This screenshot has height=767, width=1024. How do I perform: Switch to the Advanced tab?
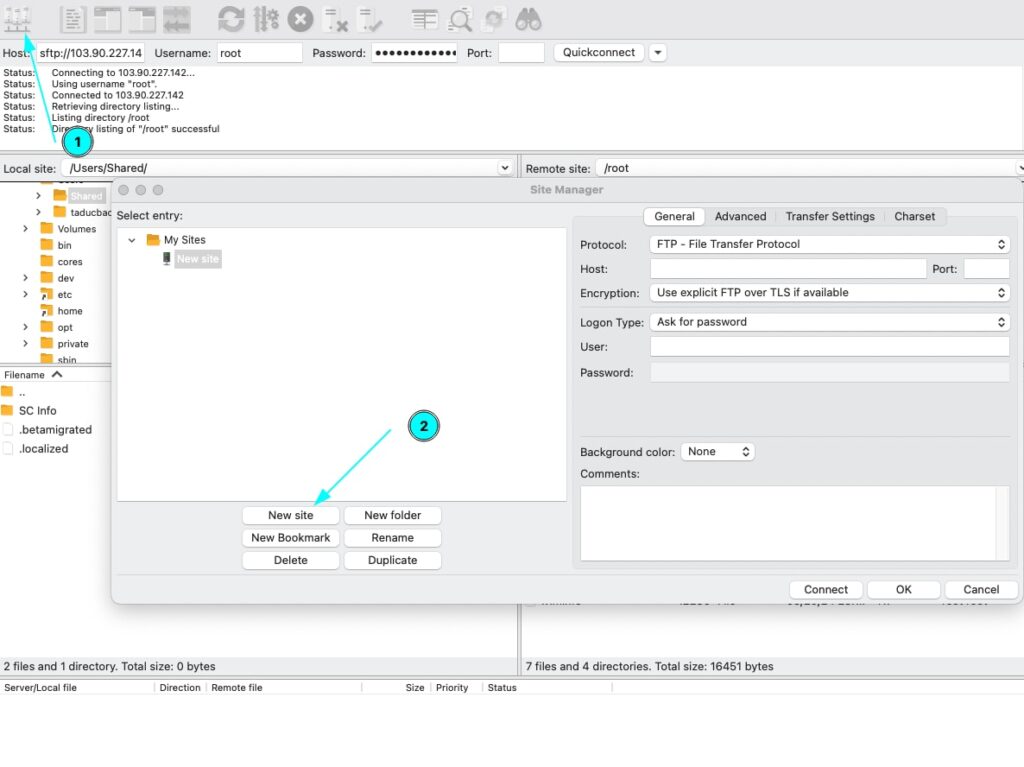740,216
